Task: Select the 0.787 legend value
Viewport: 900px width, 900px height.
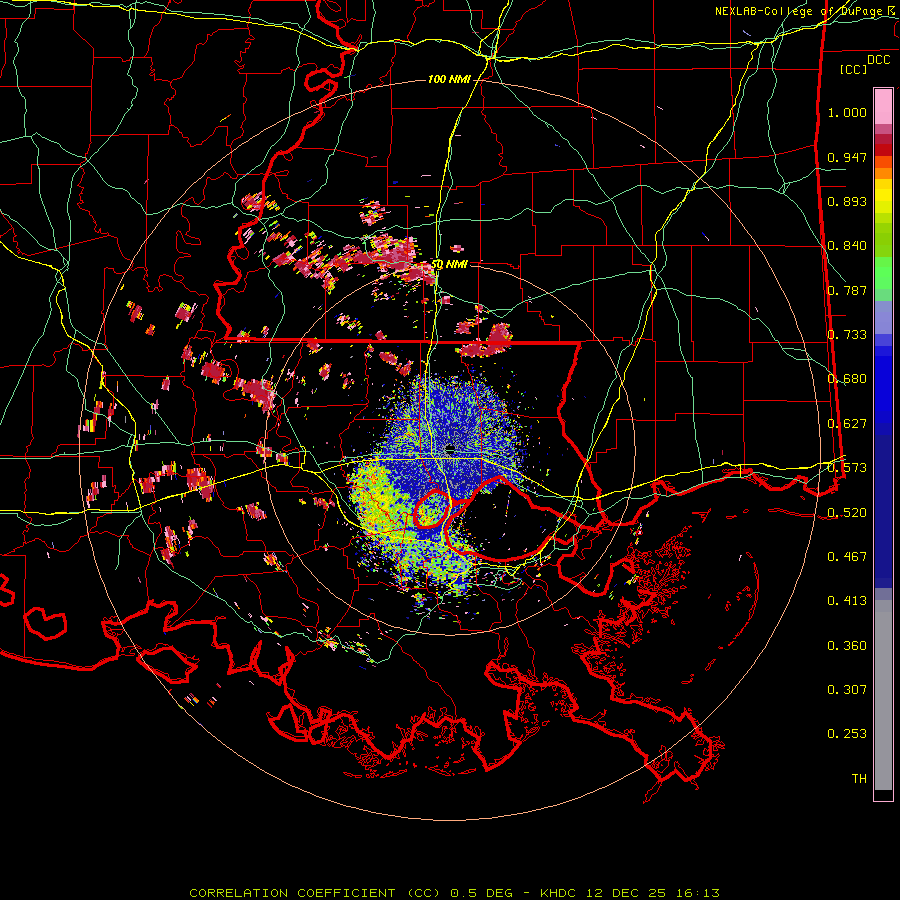Action: click(x=847, y=290)
